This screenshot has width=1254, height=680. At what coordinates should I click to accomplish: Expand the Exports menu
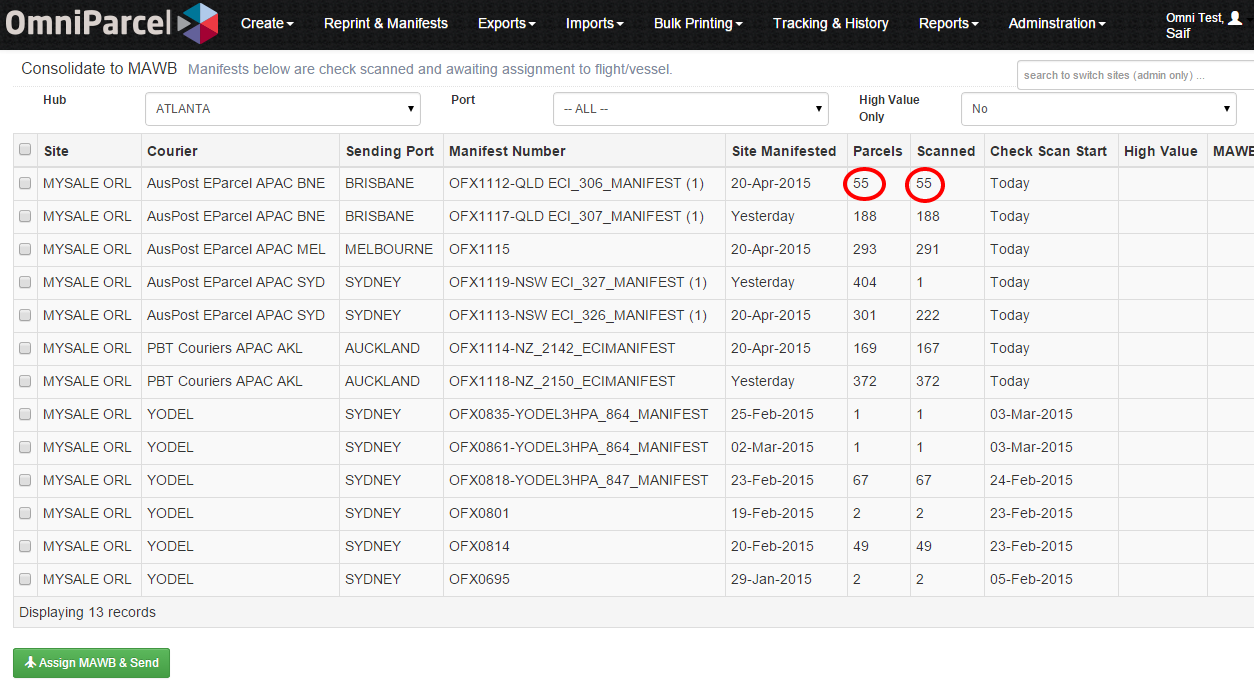(x=506, y=23)
